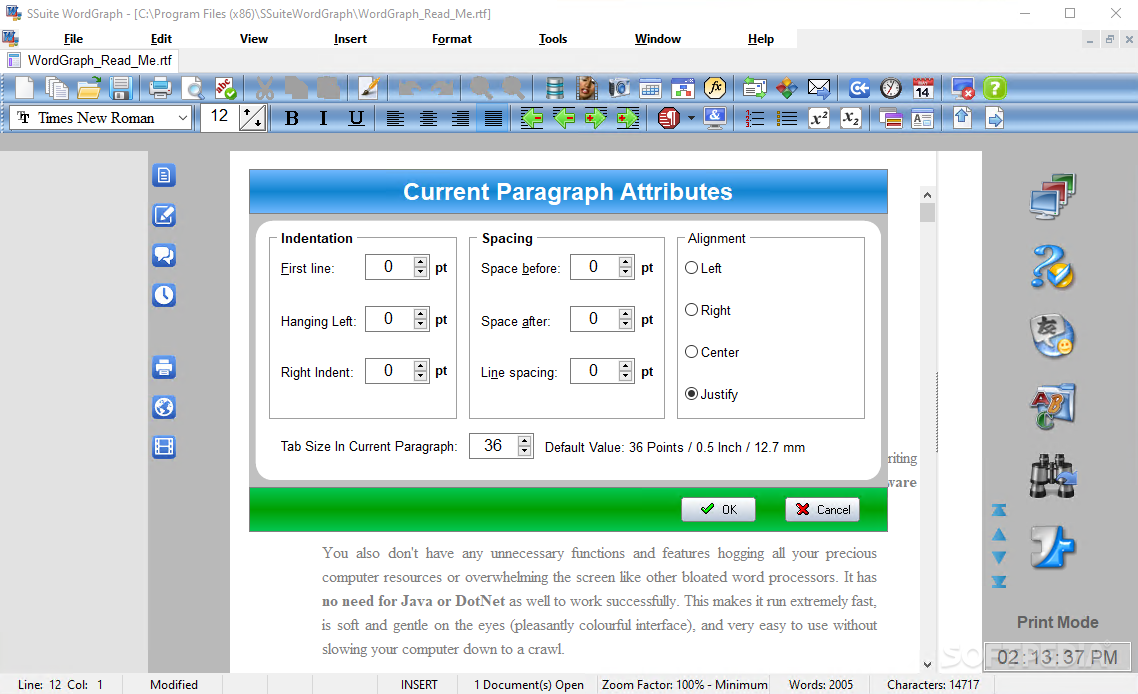Open the clock time icon

point(891,89)
